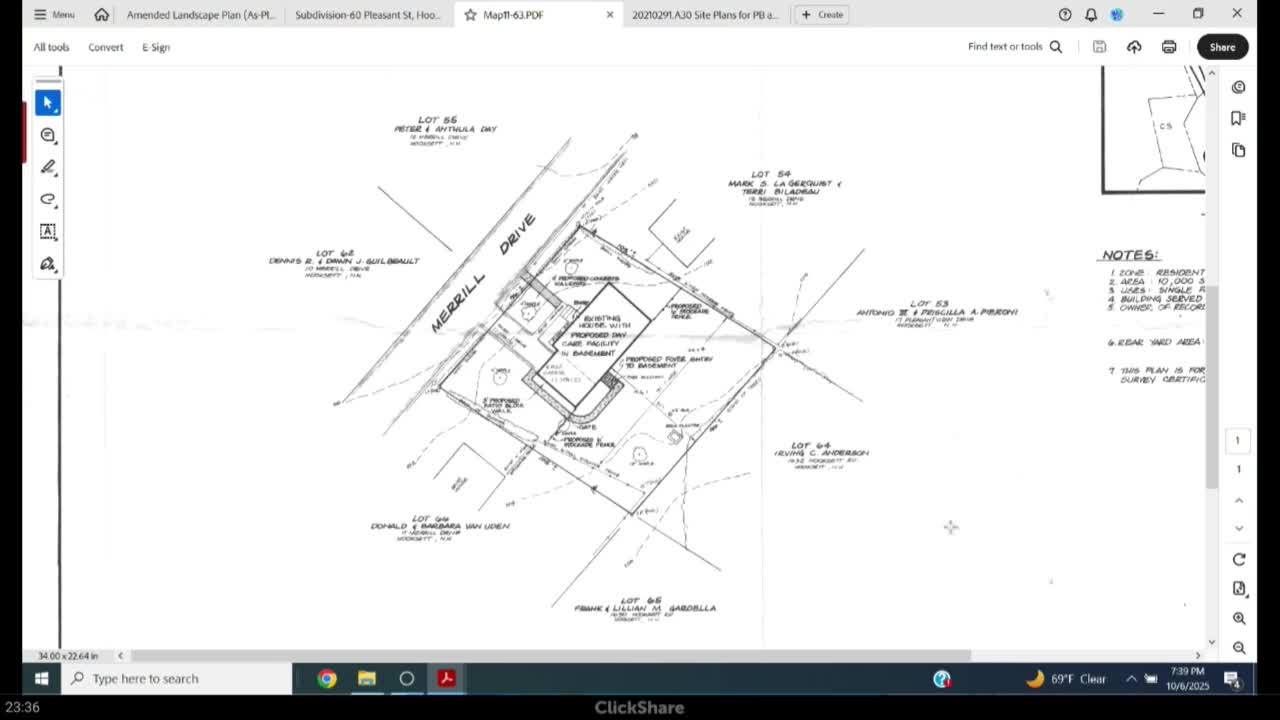Star the Map11-63.PDF document

pos(470,15)
